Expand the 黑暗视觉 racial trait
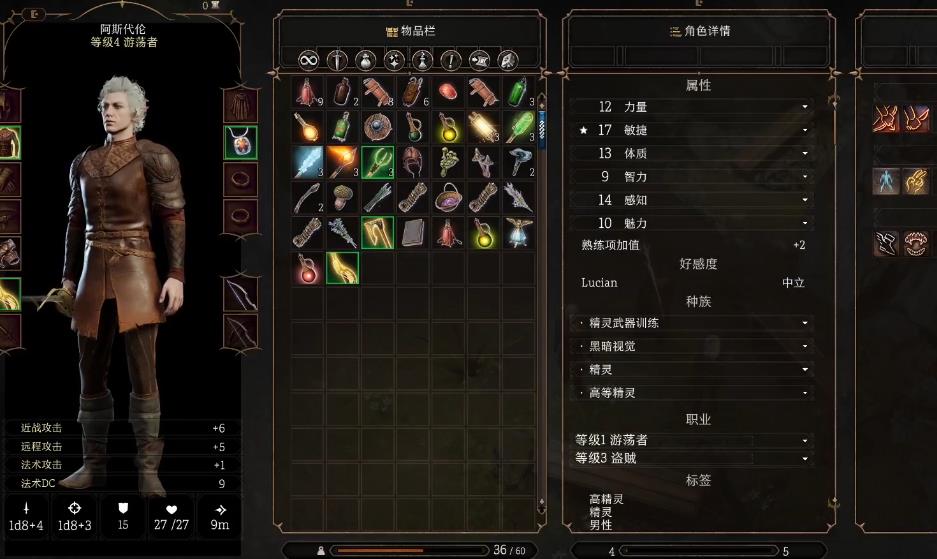937x559 pixels. pos(691,346)
